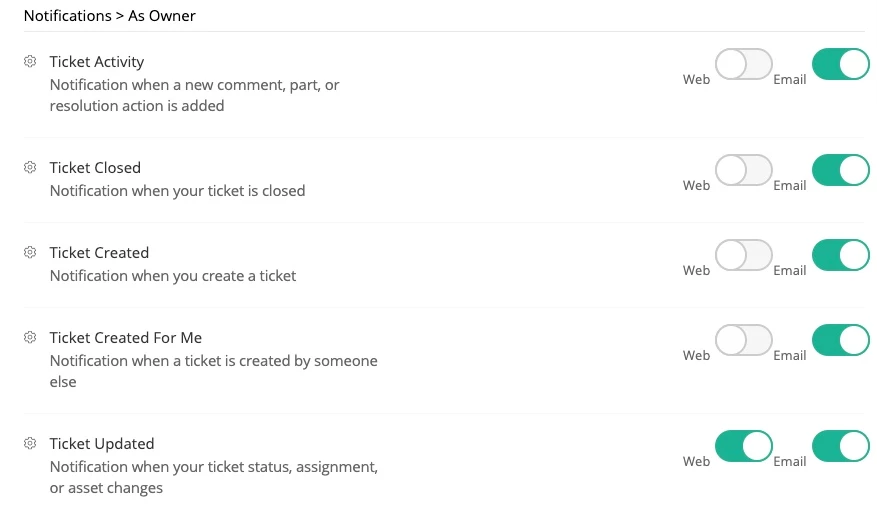877x505 pixels.
Task: Switch off Email toggle for Ticket Closed
Action: pos(840,170)
